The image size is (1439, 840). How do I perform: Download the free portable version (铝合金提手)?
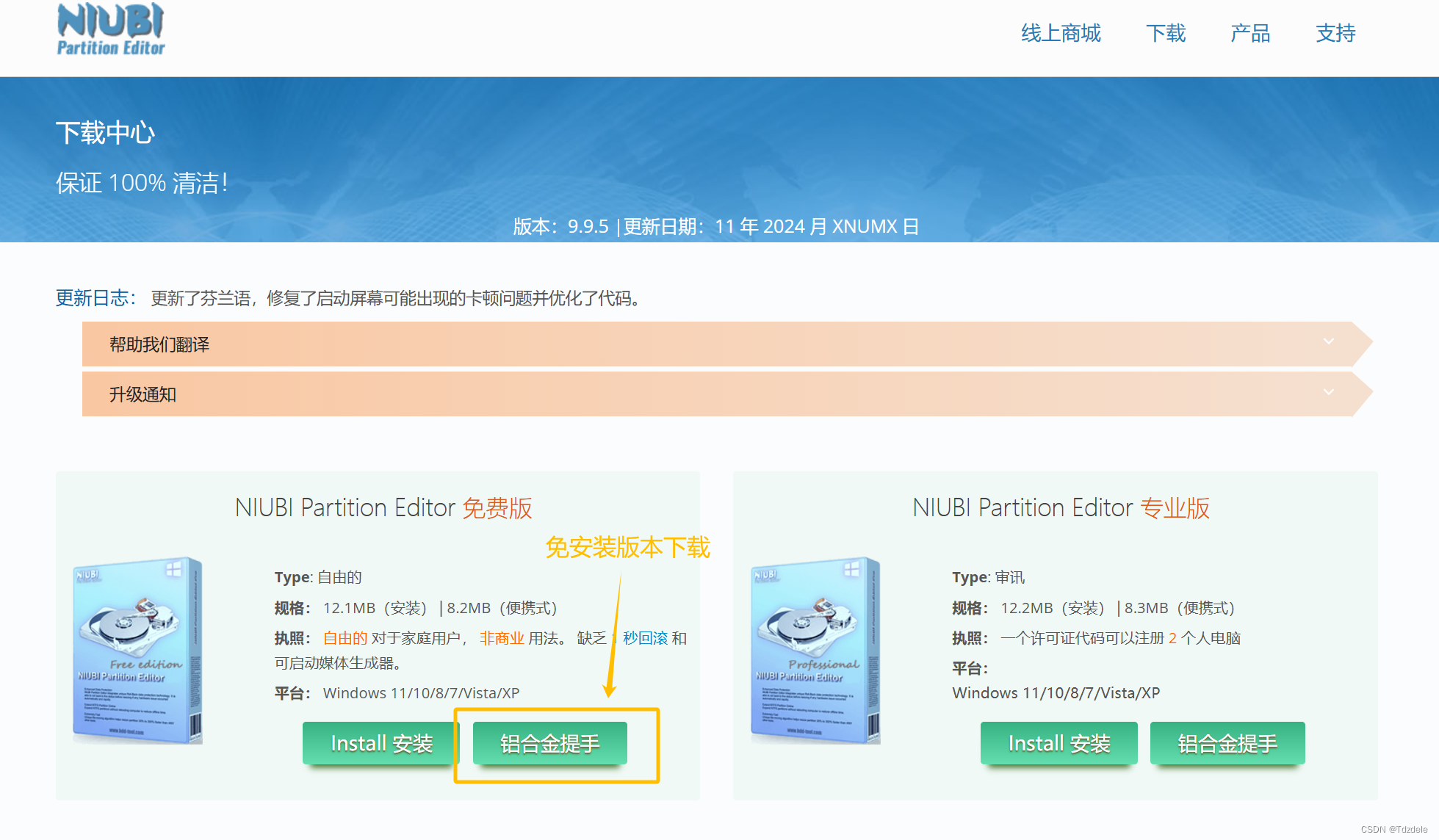click(x=550, y=743)
